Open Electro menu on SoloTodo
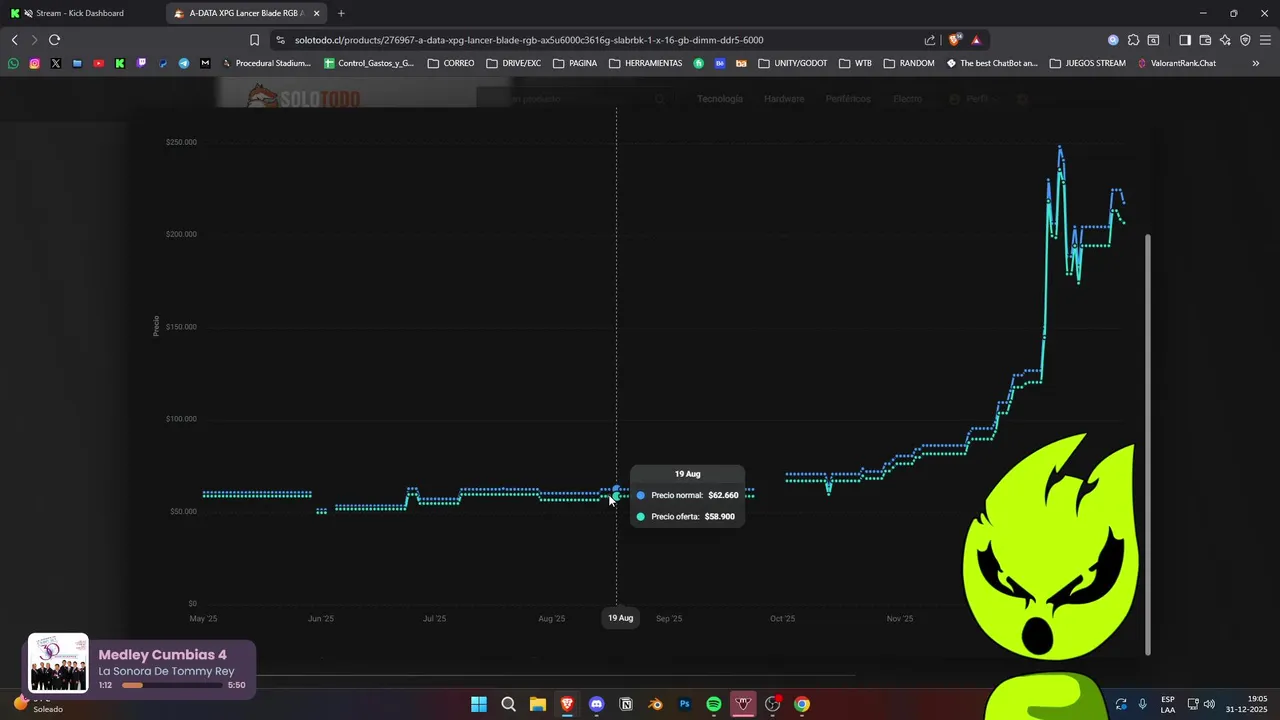This screenshot has width=1280, height=720. click(907, 99)
